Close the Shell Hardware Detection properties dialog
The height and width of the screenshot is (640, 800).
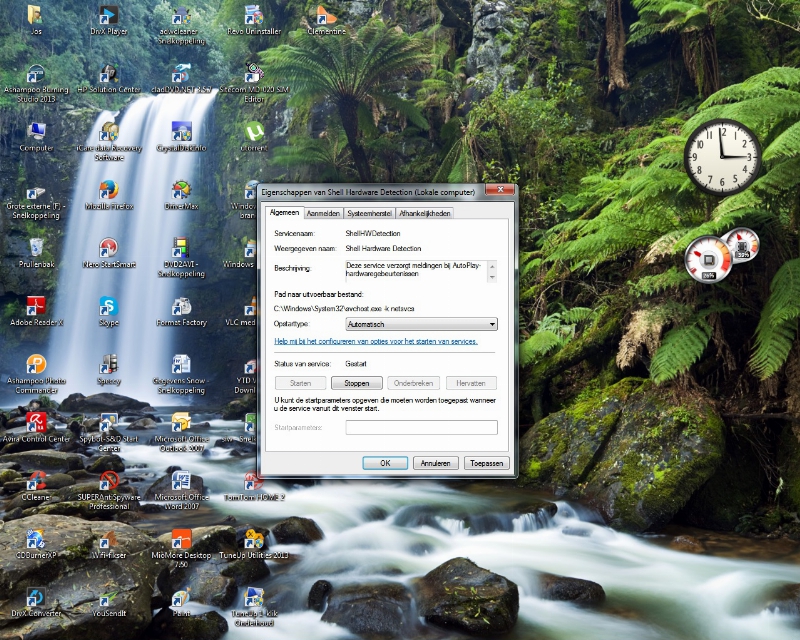pos(500,189)
